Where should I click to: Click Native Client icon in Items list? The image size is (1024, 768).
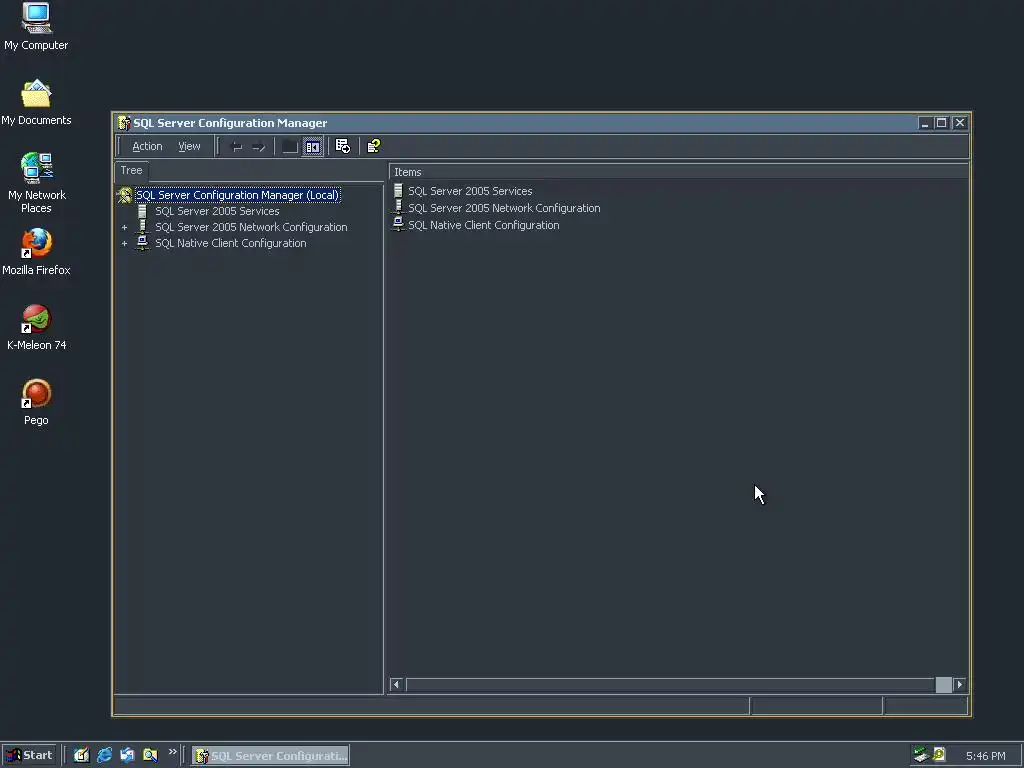[x=398, y=224]
